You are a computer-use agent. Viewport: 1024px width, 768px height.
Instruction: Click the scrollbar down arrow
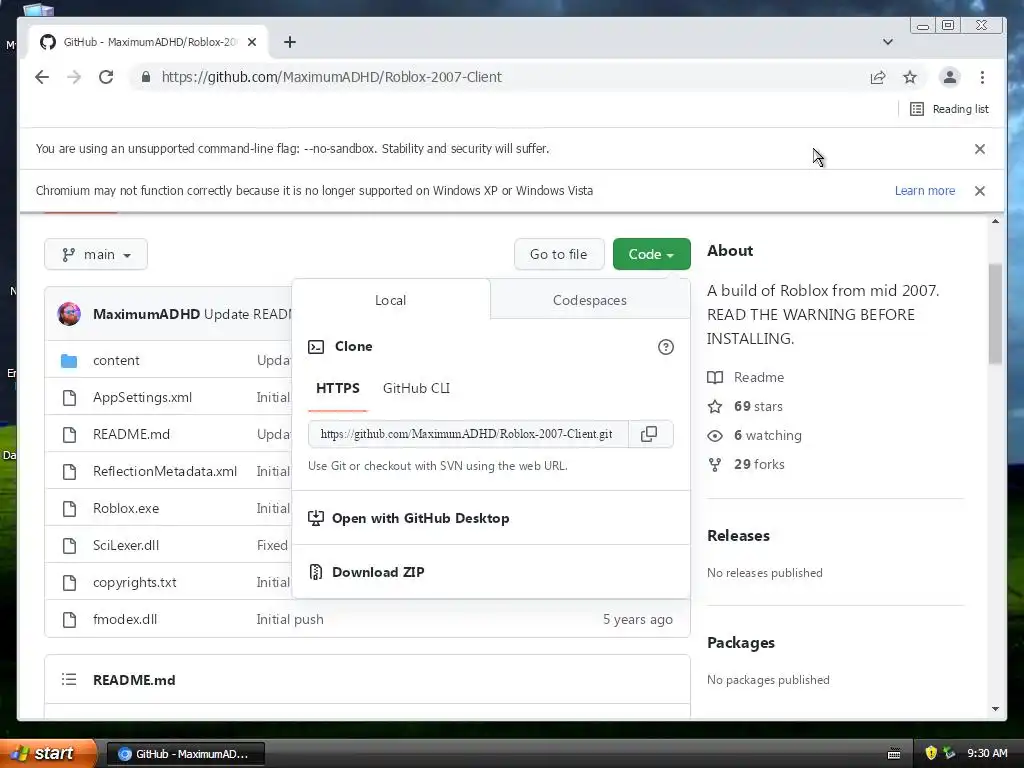(995, 709)
